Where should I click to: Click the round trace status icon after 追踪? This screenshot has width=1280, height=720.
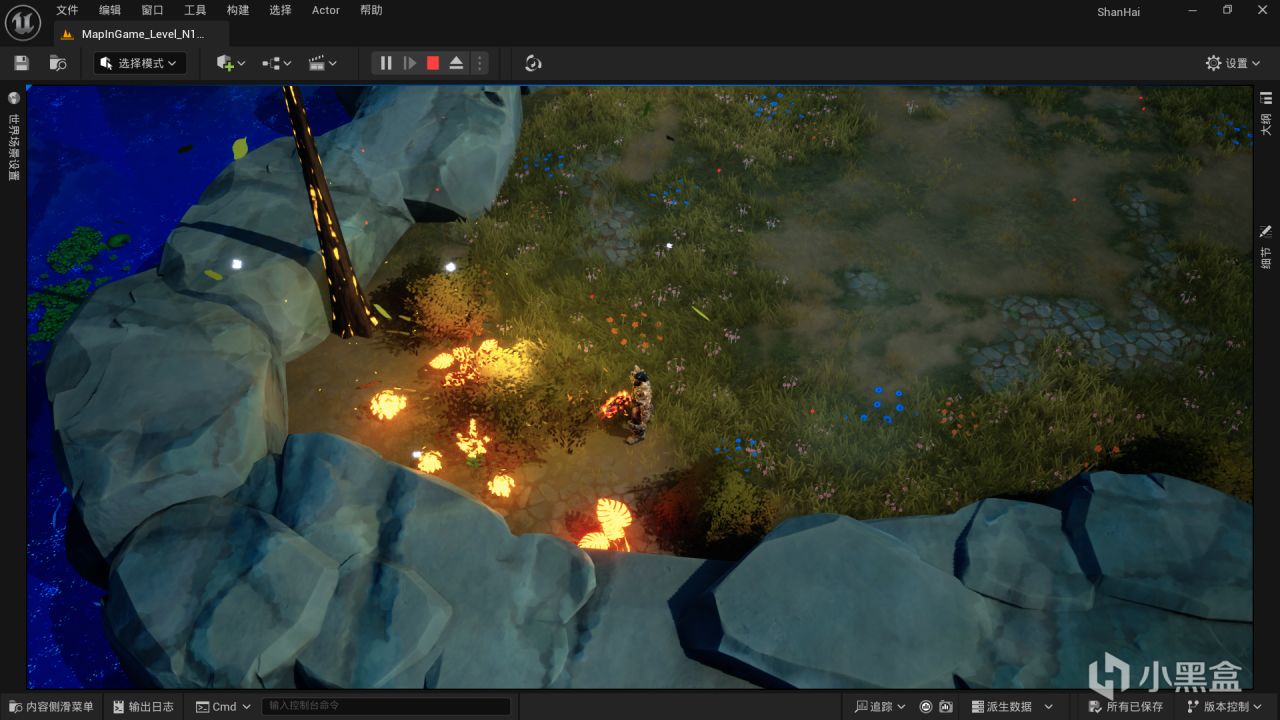(926, 707)
